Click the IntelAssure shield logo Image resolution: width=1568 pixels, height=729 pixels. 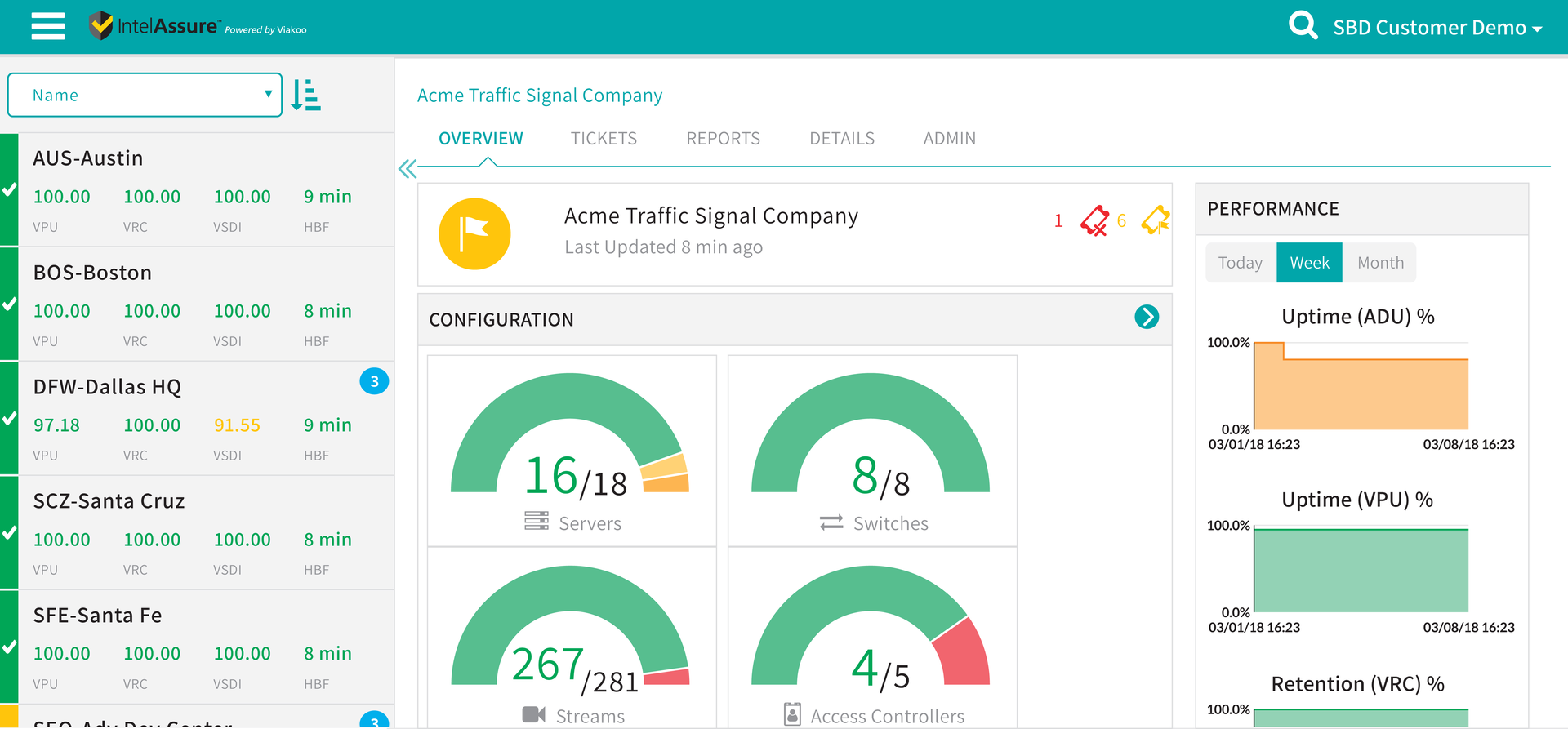100,26
